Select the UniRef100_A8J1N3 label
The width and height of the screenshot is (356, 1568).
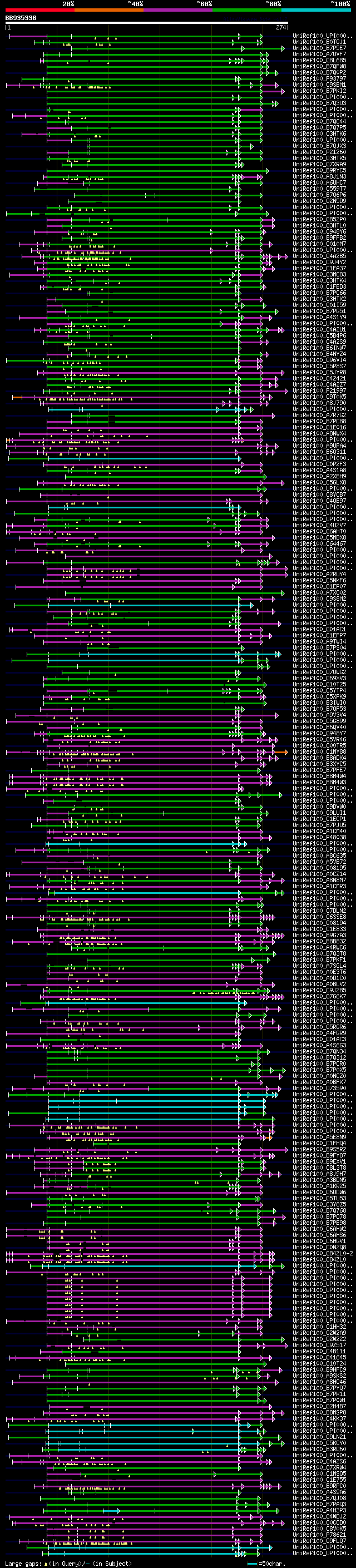319,176
